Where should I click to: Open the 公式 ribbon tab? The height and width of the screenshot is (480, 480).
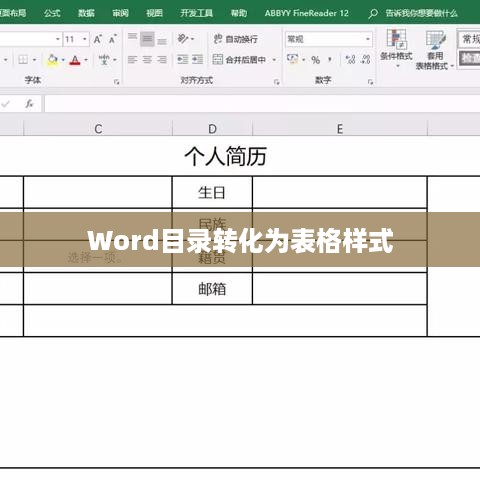click(52, 13)
